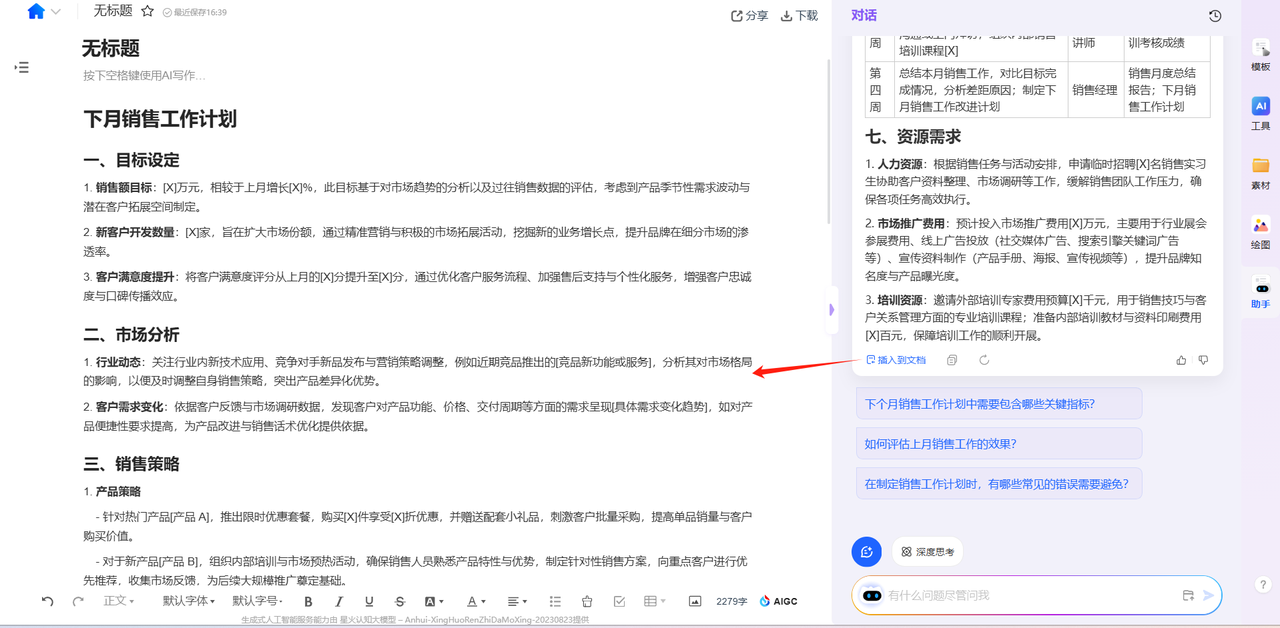This screenshot has height=628, width=1280.
Task: Click the 无标题 document title tab text
Action: click(113, 12)
